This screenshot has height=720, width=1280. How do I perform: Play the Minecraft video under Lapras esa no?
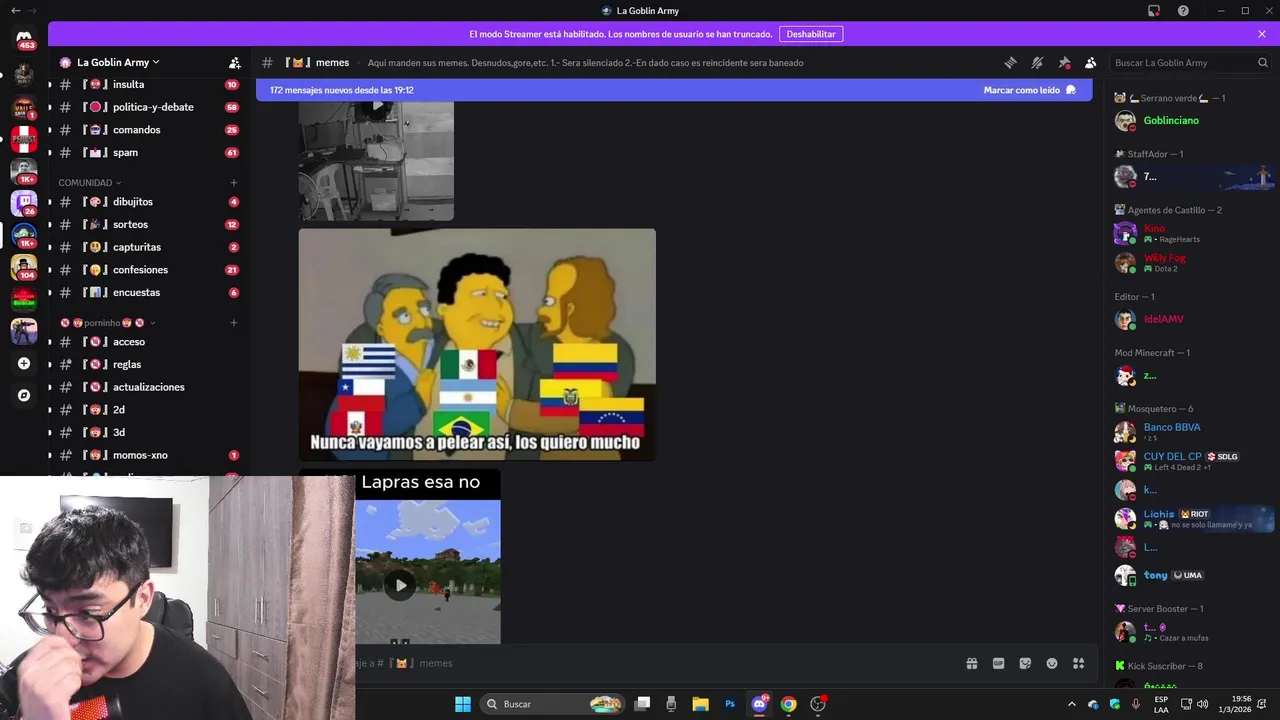[x=400, y=585]
